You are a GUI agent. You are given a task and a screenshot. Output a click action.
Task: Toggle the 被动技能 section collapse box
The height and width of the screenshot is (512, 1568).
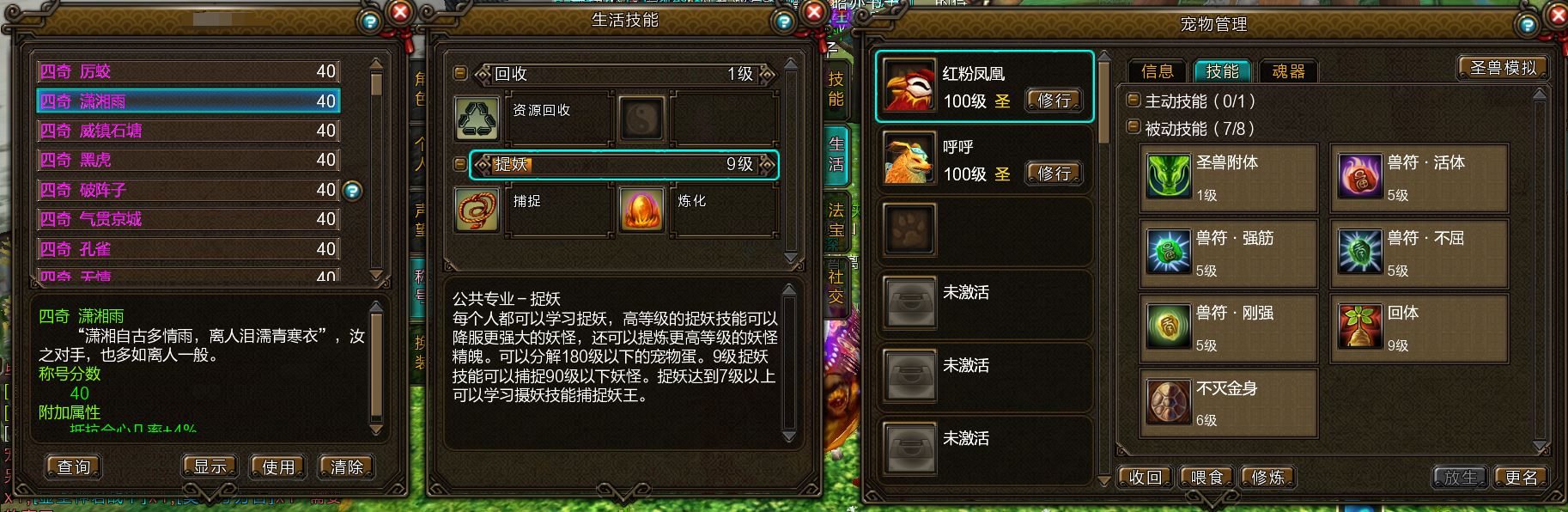pyautogui.click(x=1133, y=128)
